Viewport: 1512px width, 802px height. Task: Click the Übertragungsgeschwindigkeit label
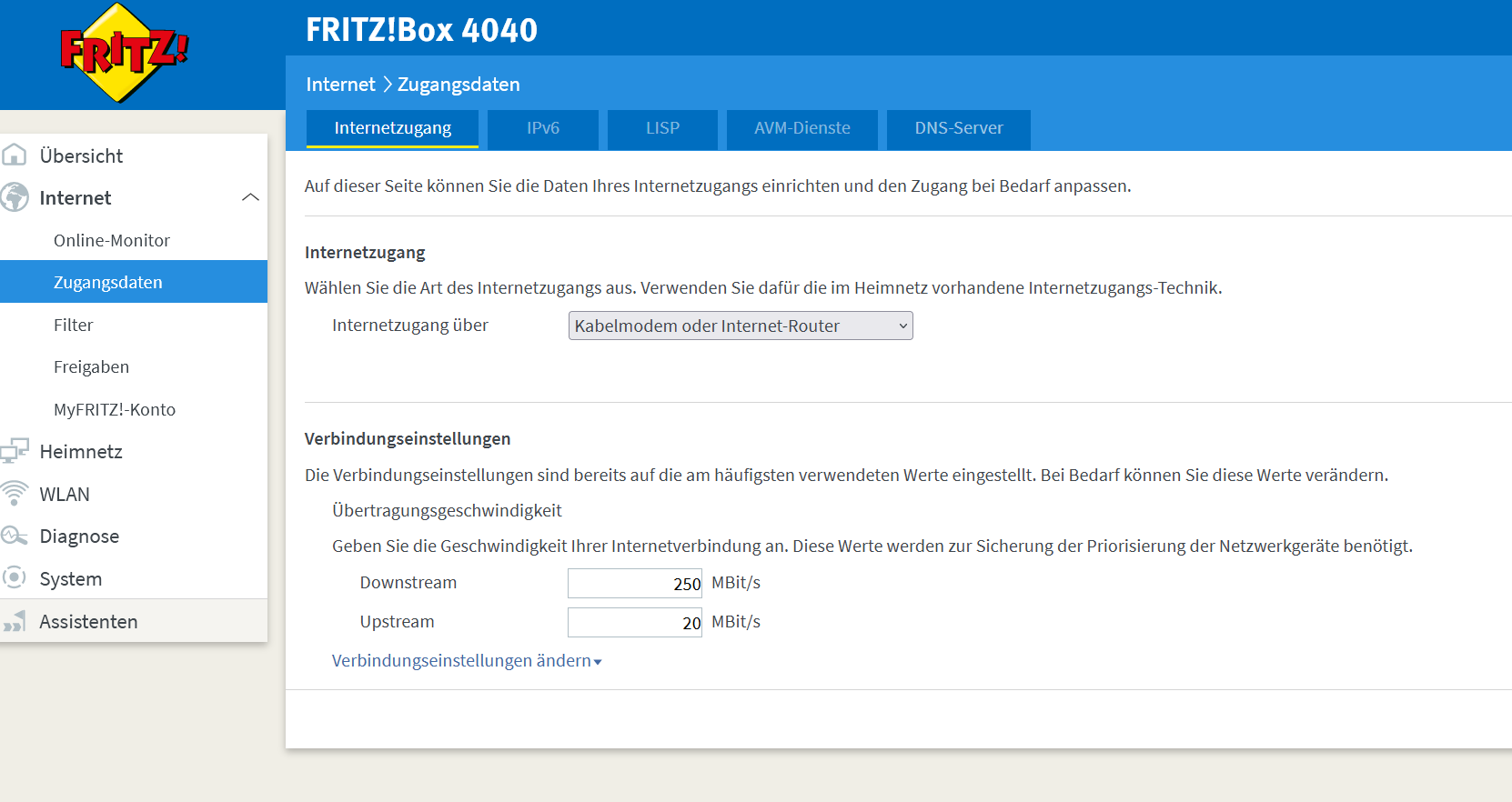point(447,510)
